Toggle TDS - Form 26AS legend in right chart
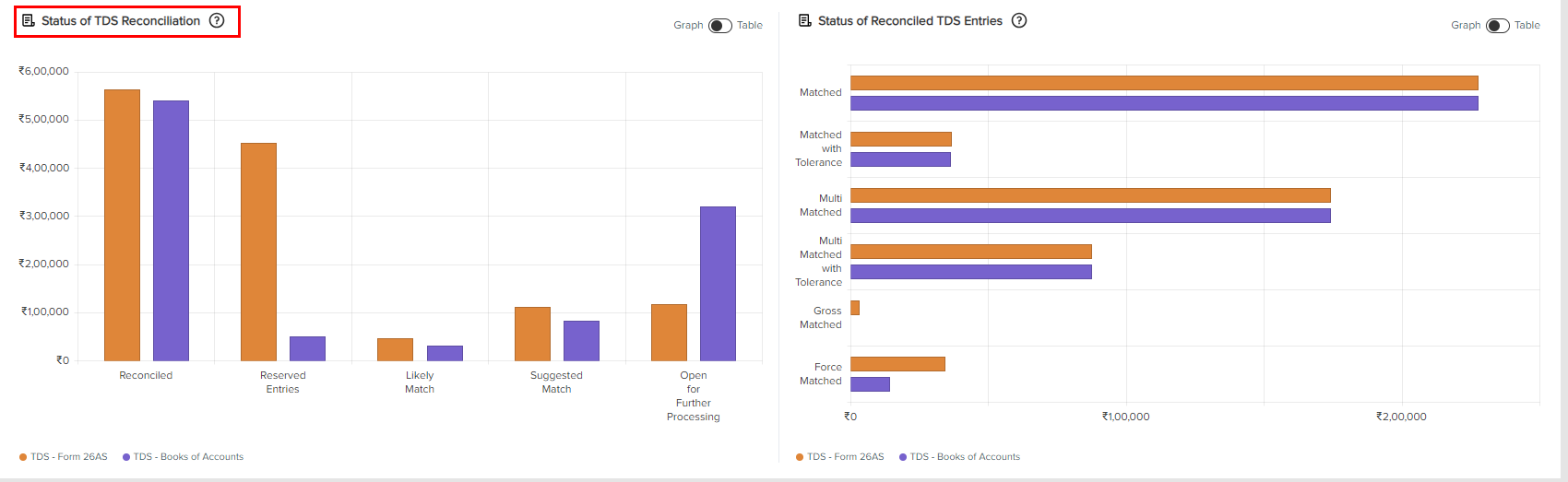Viewport: 1568px width, 482px height. click(x=840, y=457)
